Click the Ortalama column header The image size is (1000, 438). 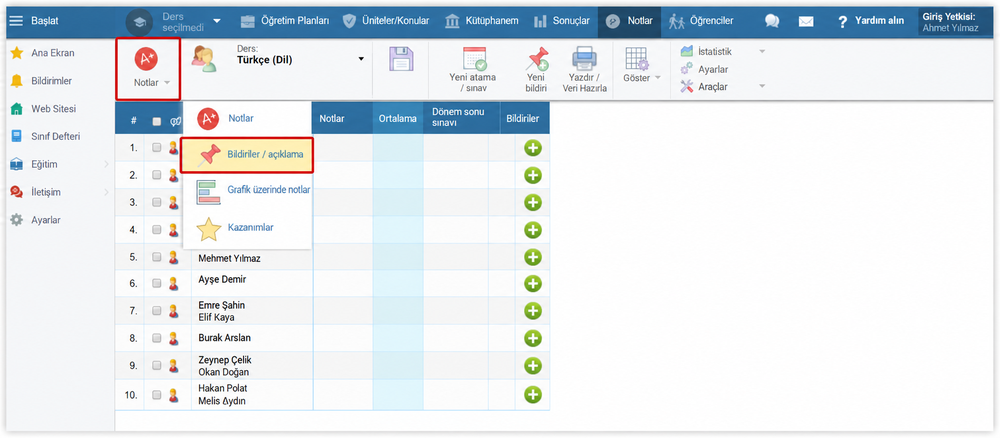click(397, 119)
